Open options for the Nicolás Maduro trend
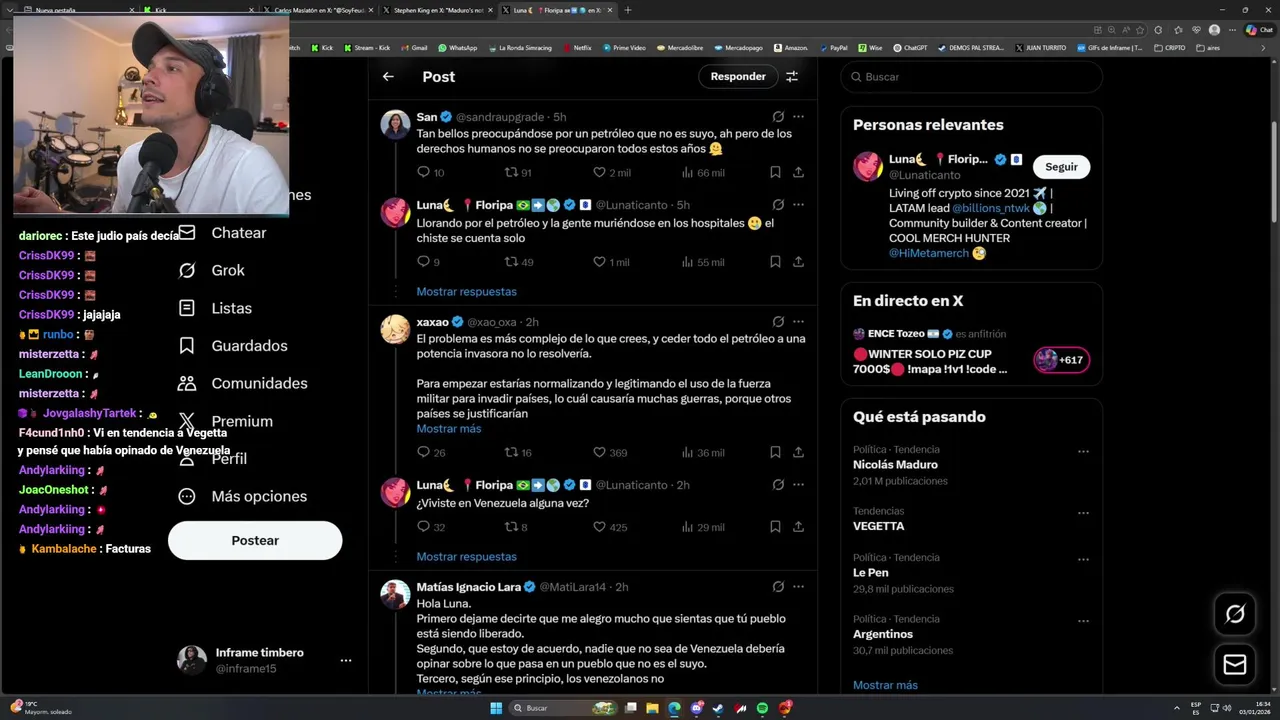Screen dimensions: 1280x720 coord(1083,452)
